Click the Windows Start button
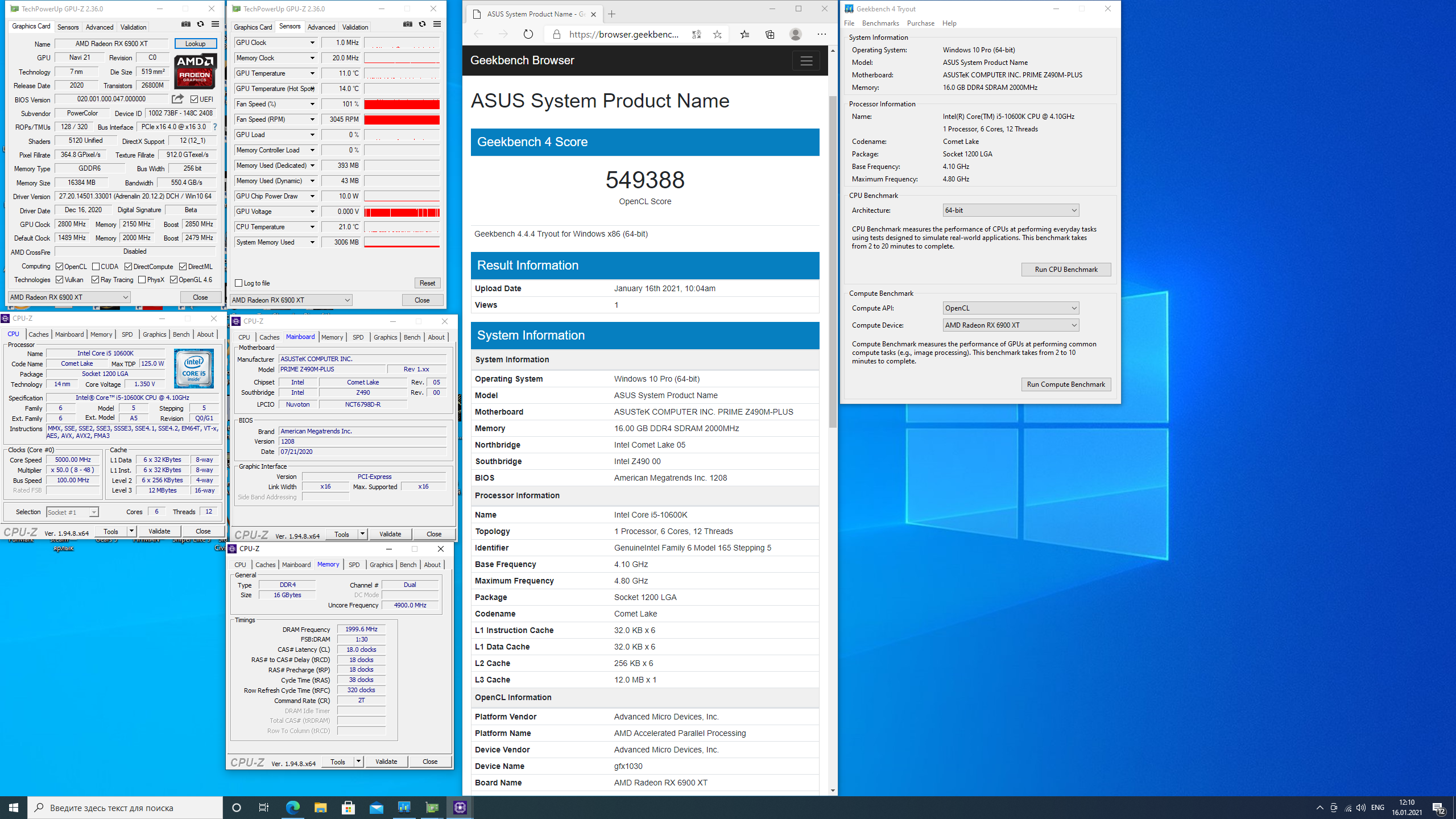This screenshot has width=1456, height=819. pos(14,808)
